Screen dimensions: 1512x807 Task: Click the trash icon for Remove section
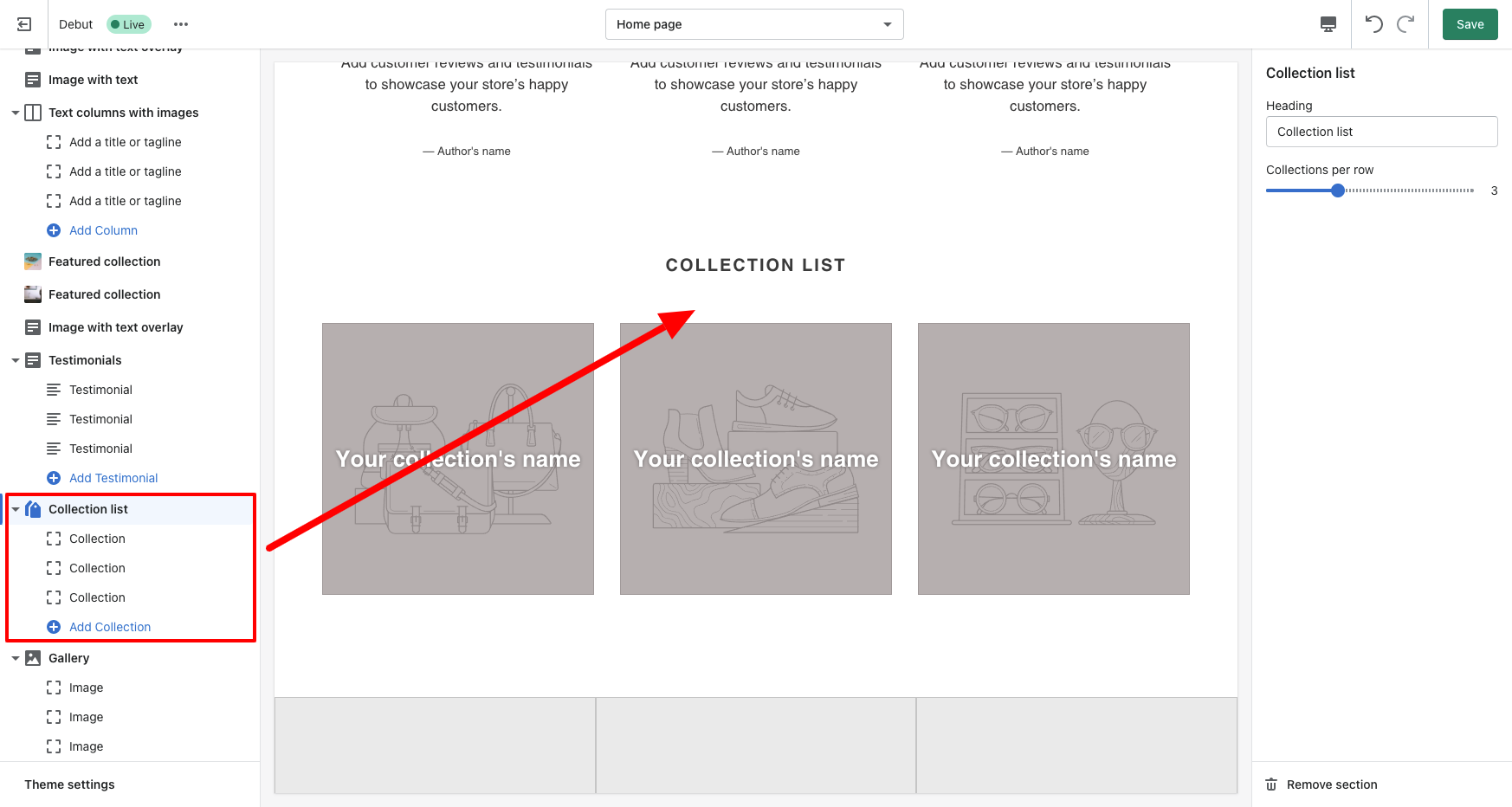1271,784
